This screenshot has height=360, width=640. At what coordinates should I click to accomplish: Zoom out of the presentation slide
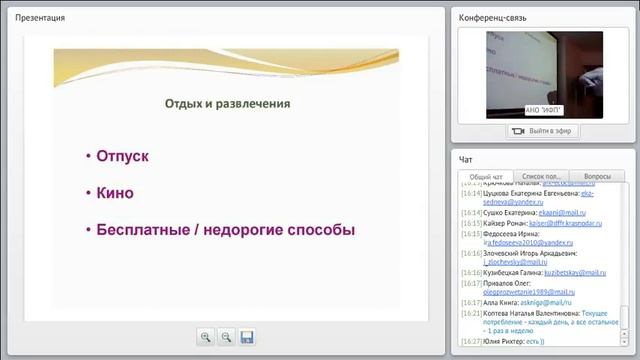click(226, 337)
